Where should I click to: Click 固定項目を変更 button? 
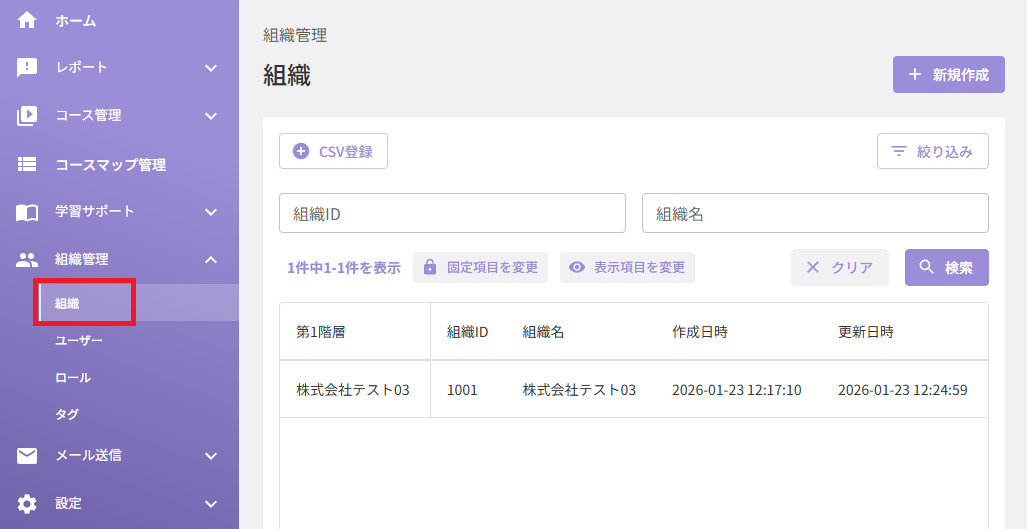point(480,267)
